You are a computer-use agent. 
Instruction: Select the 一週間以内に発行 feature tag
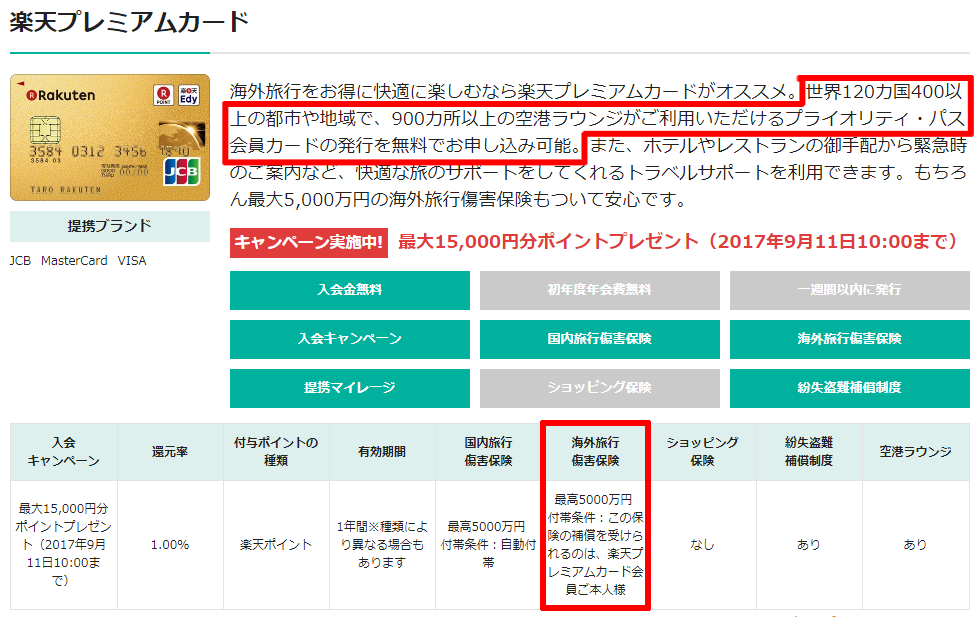click(849, 290)
